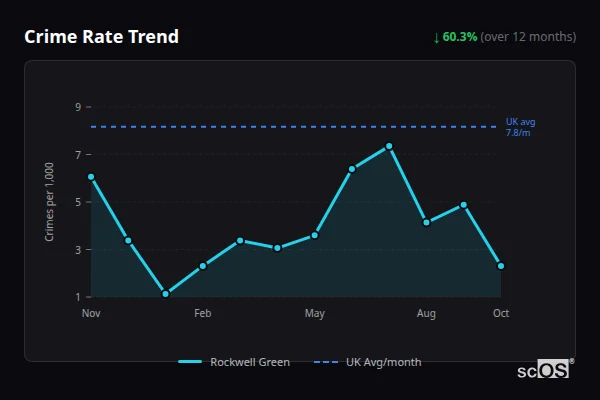
Task: Click the Aug axis label
Action: coord(426,313)
